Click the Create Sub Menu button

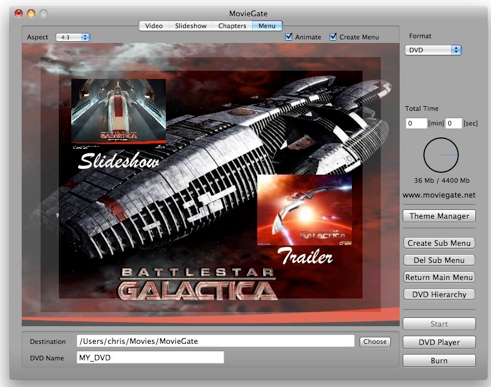439,243
